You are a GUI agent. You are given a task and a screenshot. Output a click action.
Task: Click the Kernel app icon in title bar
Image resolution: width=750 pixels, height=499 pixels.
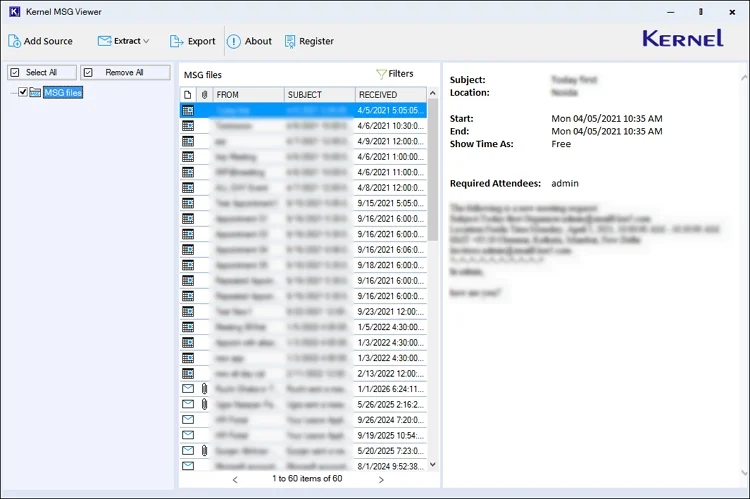click(14, 11)
